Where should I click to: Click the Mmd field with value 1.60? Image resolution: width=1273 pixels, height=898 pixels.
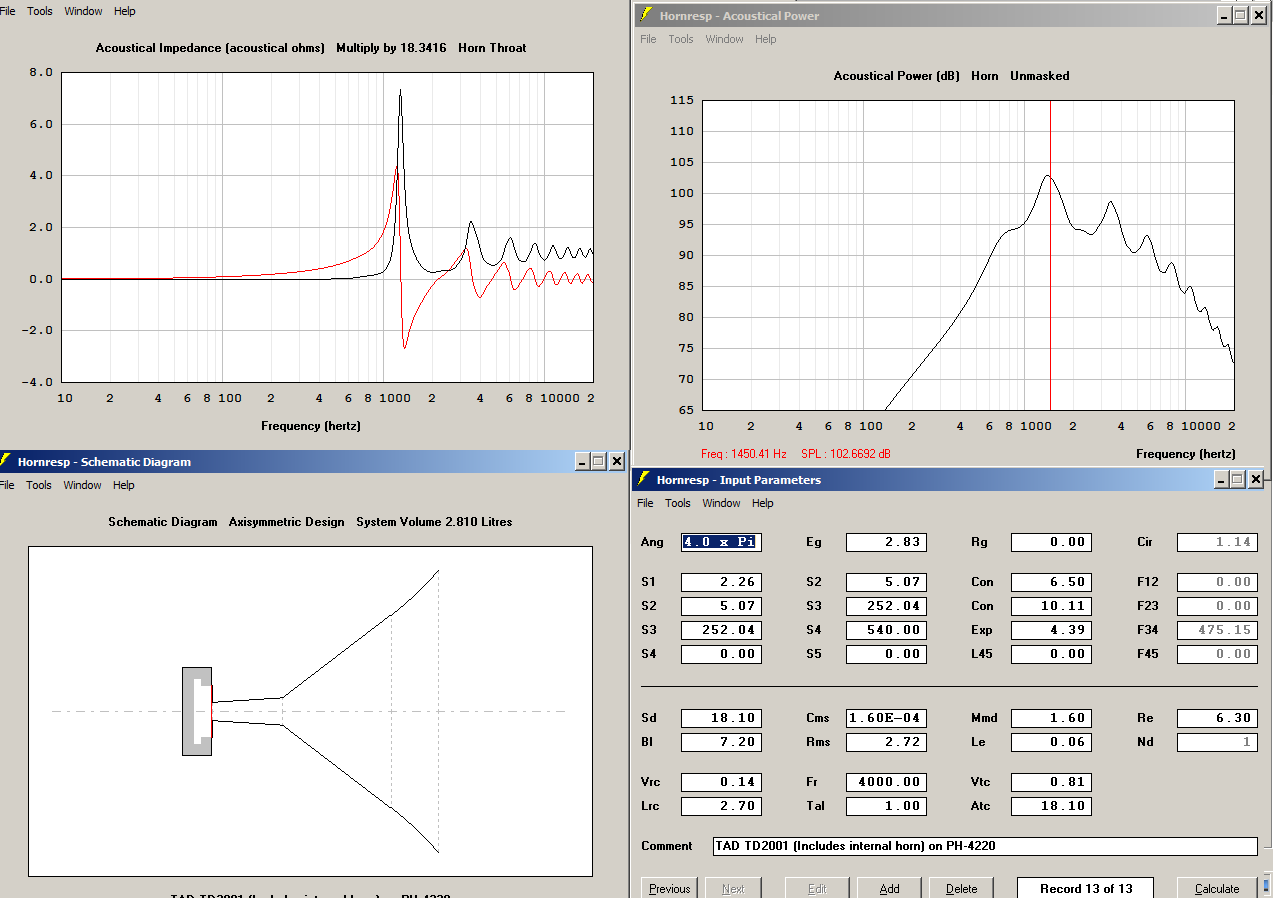click(x=1051, y=718)
